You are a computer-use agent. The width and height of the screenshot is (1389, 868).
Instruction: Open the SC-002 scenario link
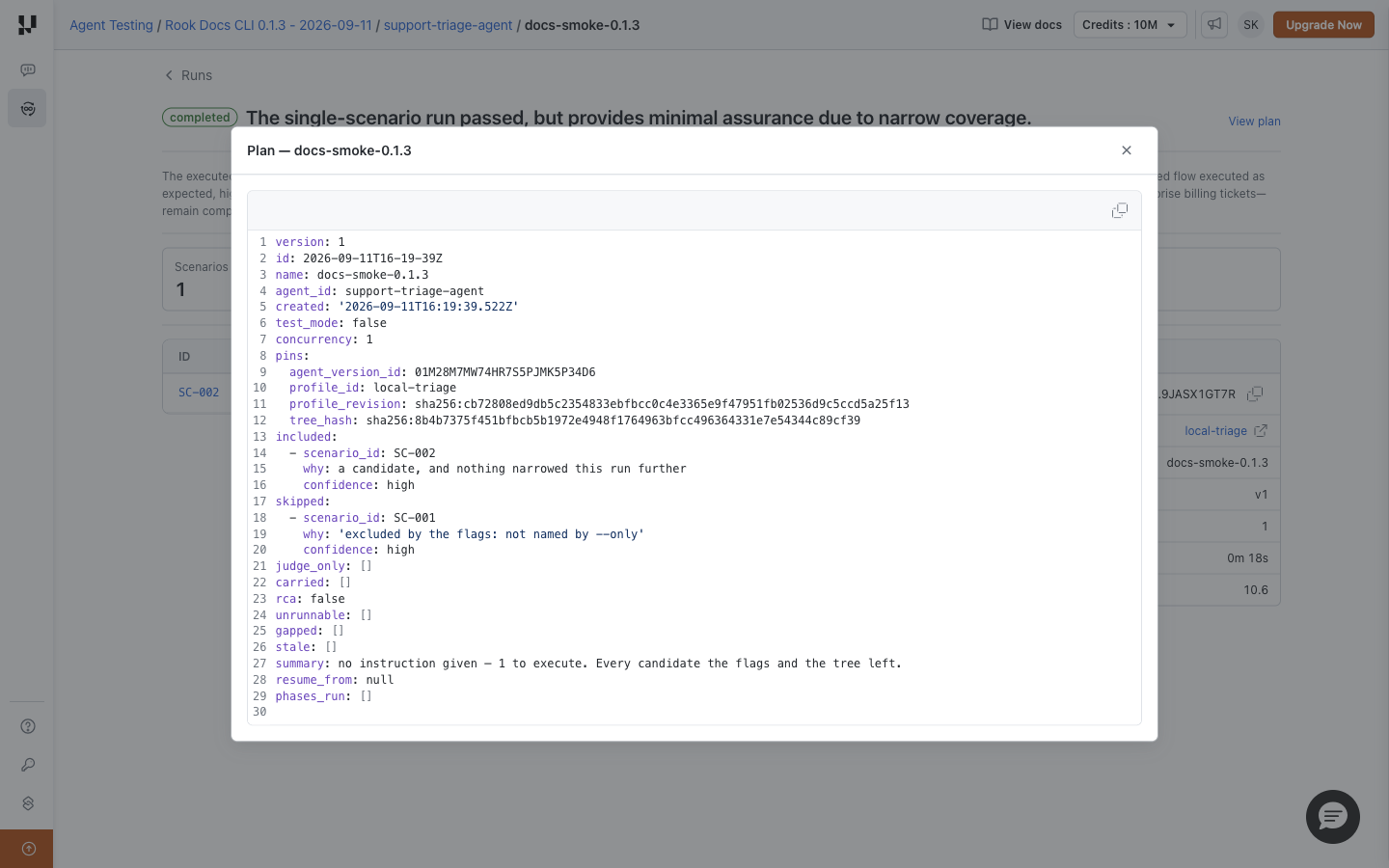(199, 393)
